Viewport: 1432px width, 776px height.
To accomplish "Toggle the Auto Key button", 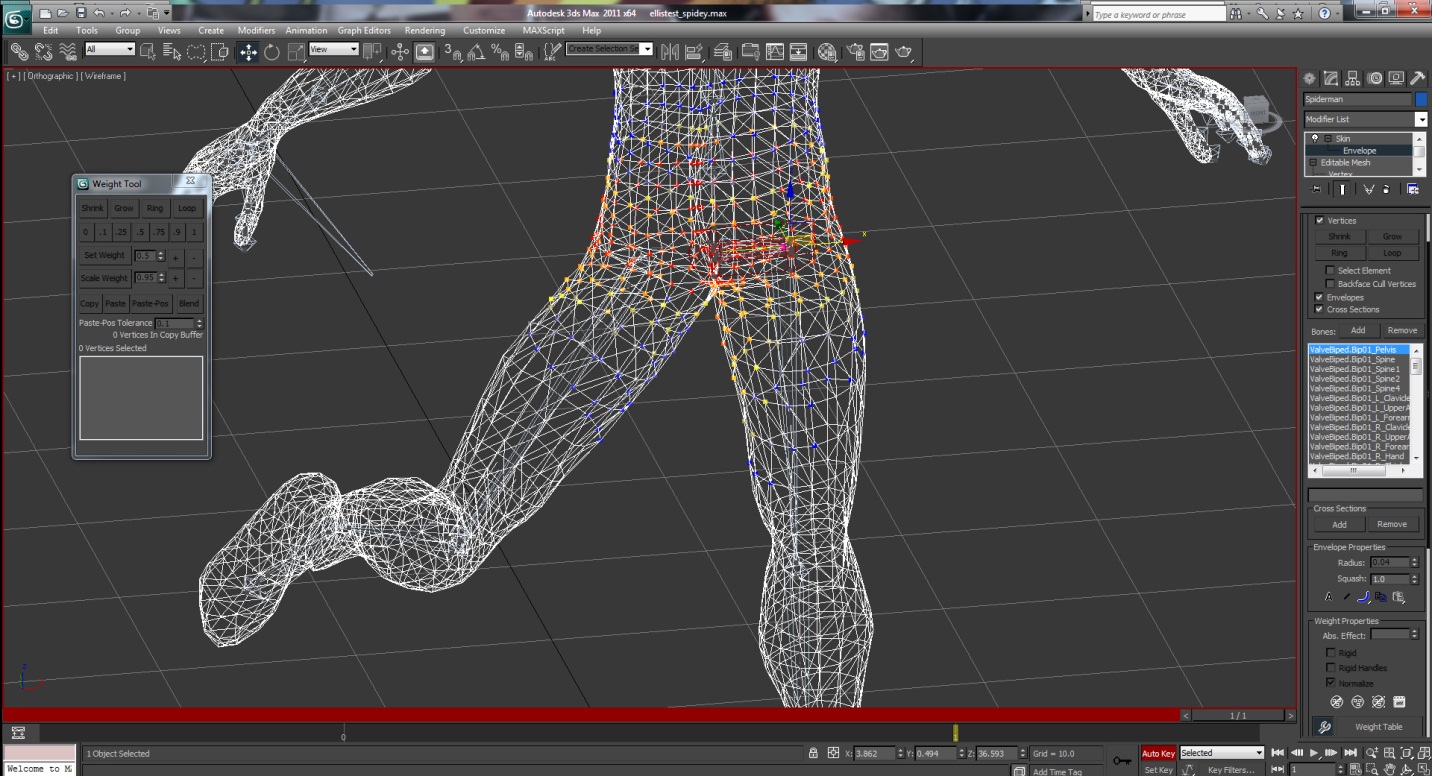I will [x=1158, y=753].
